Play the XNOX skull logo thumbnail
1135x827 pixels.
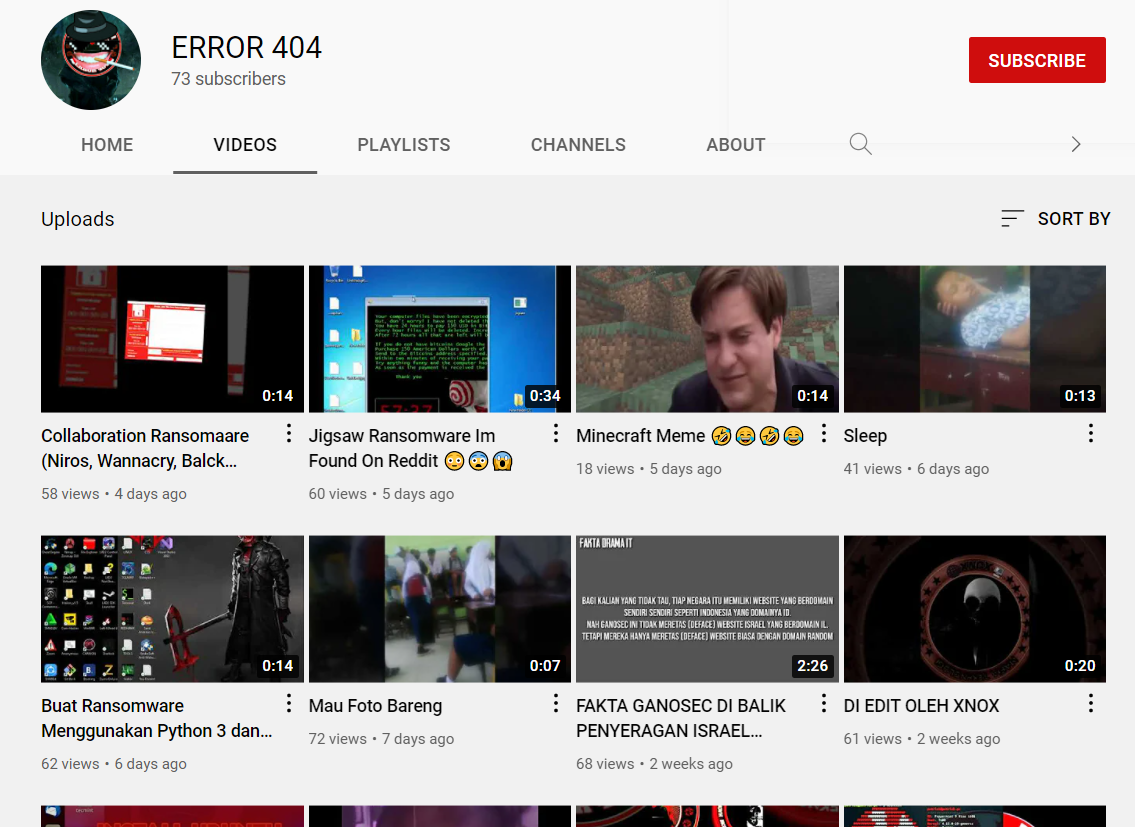coord(974,609)
